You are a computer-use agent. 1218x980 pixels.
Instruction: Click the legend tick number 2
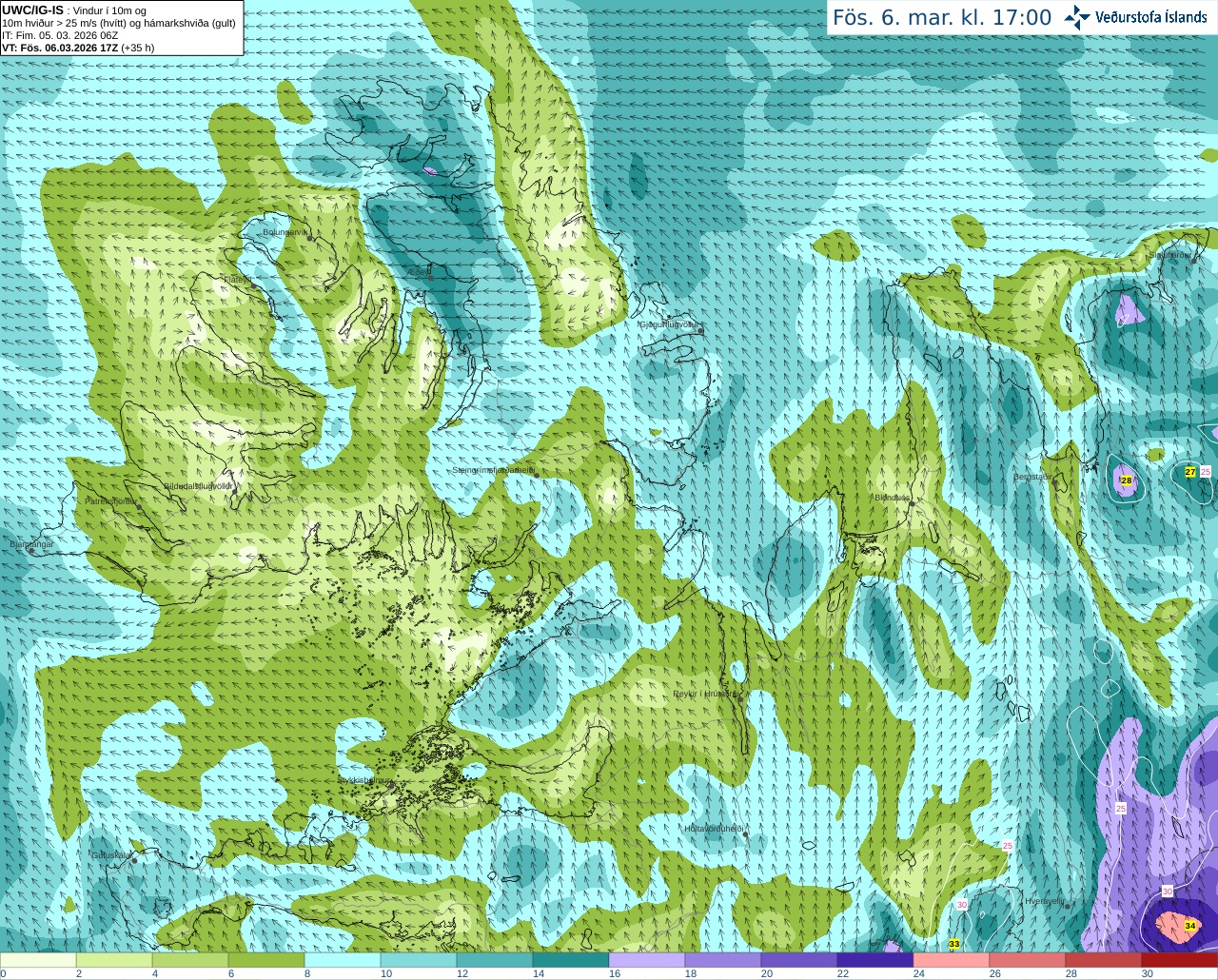coord(79,973)
